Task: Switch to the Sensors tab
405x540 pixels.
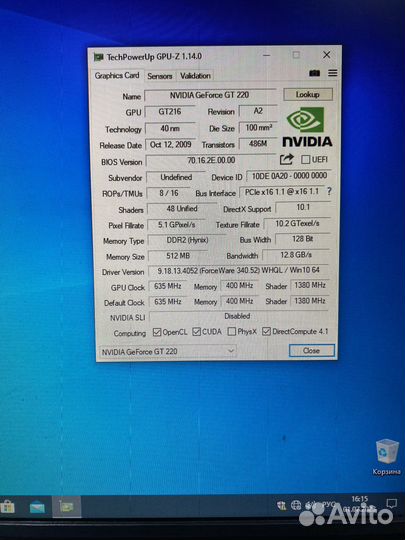Action: [x=159, y=76]
